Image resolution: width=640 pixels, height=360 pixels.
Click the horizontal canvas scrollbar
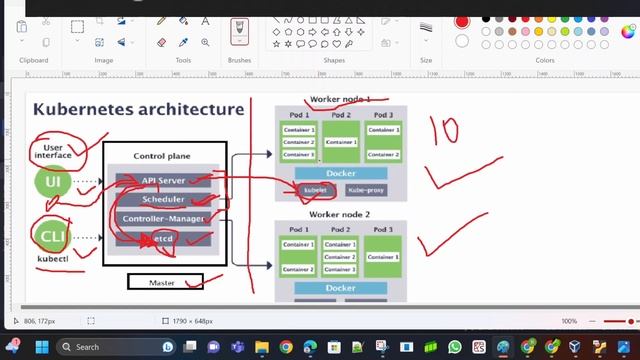pos(330,307)
